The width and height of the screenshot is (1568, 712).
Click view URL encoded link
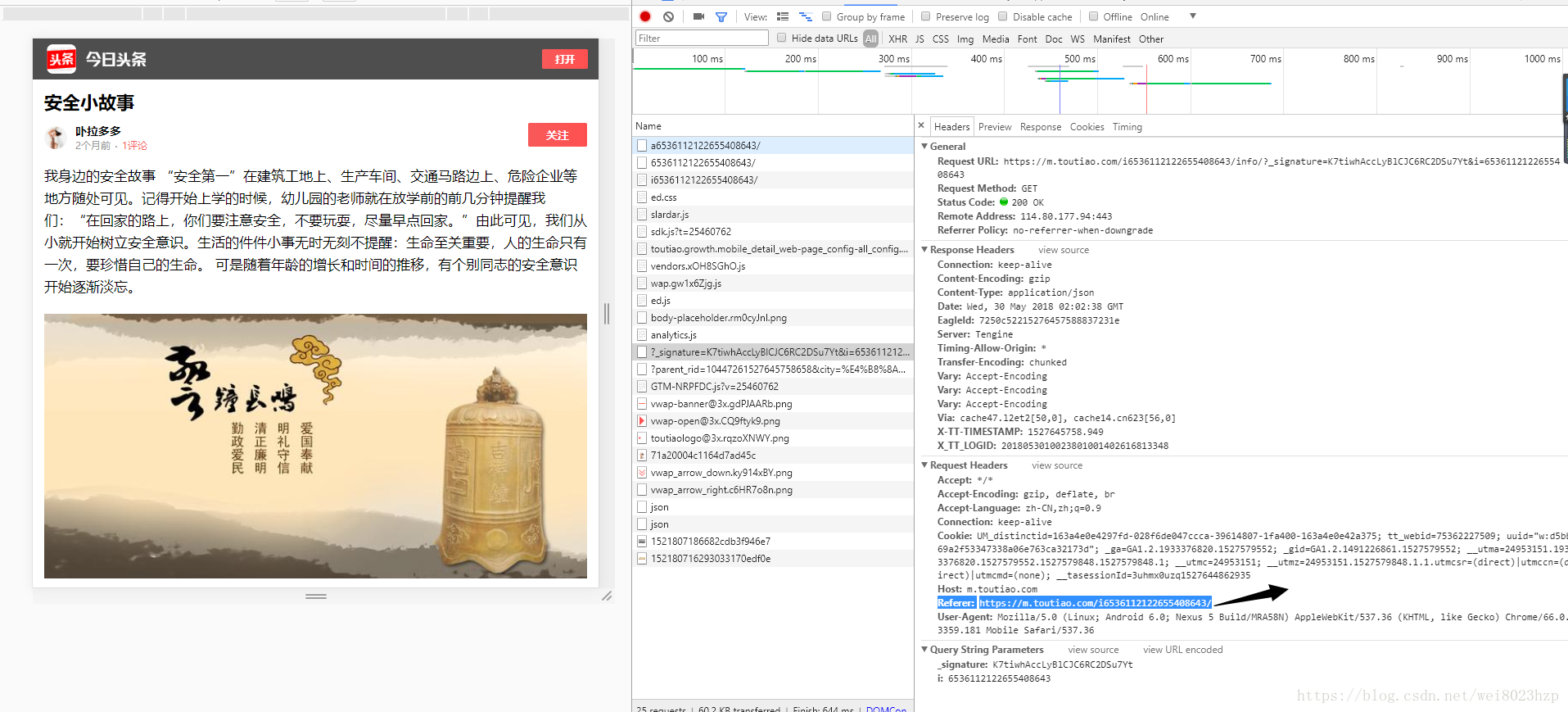pyautogui.click(x=1182, y=650)
